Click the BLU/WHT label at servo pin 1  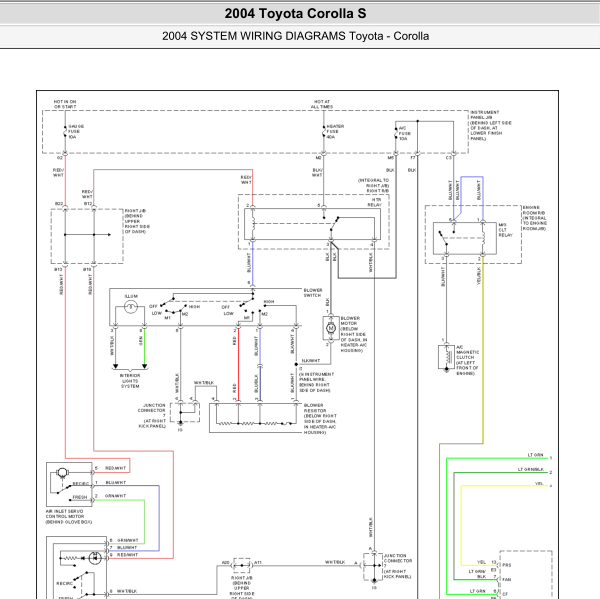tap(116, 482)
